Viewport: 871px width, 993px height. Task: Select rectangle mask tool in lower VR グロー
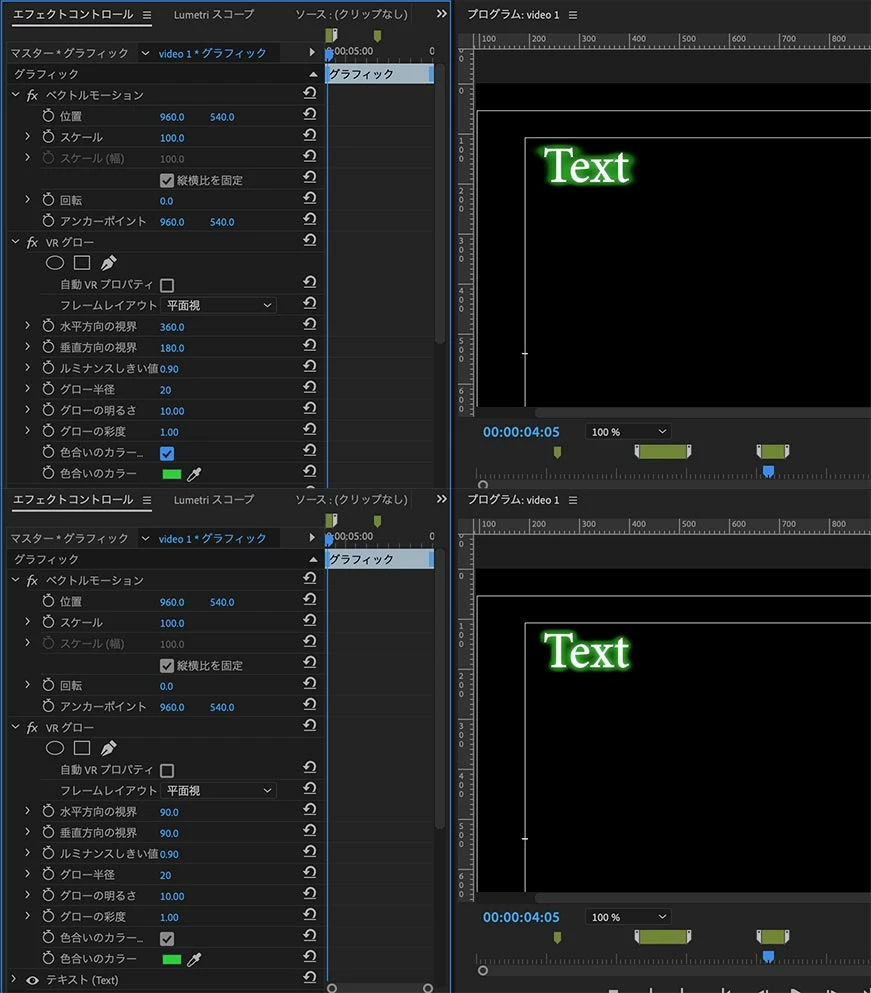point(82,748)
